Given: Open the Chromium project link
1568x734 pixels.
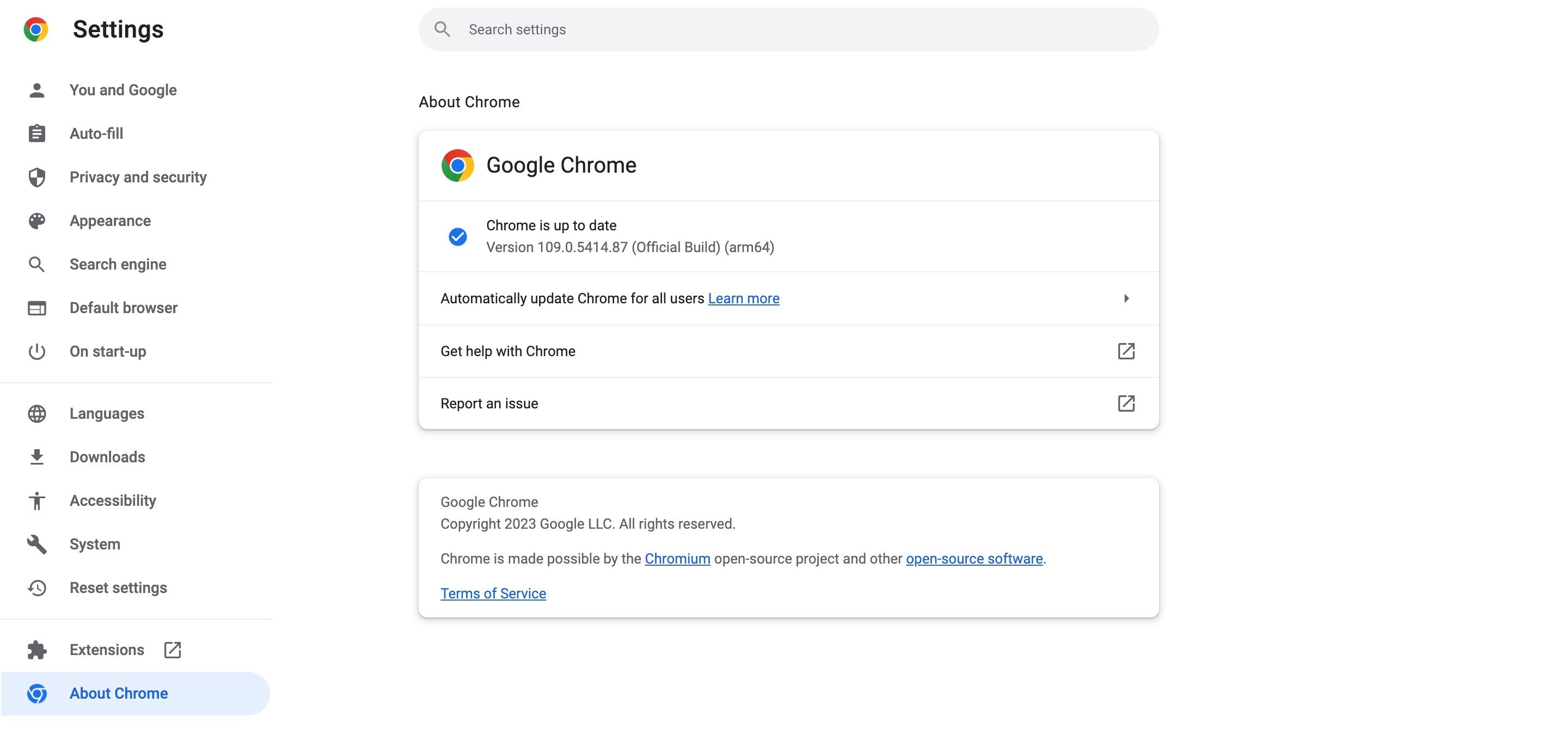Looking at the screenshot, I should point(677,559).
